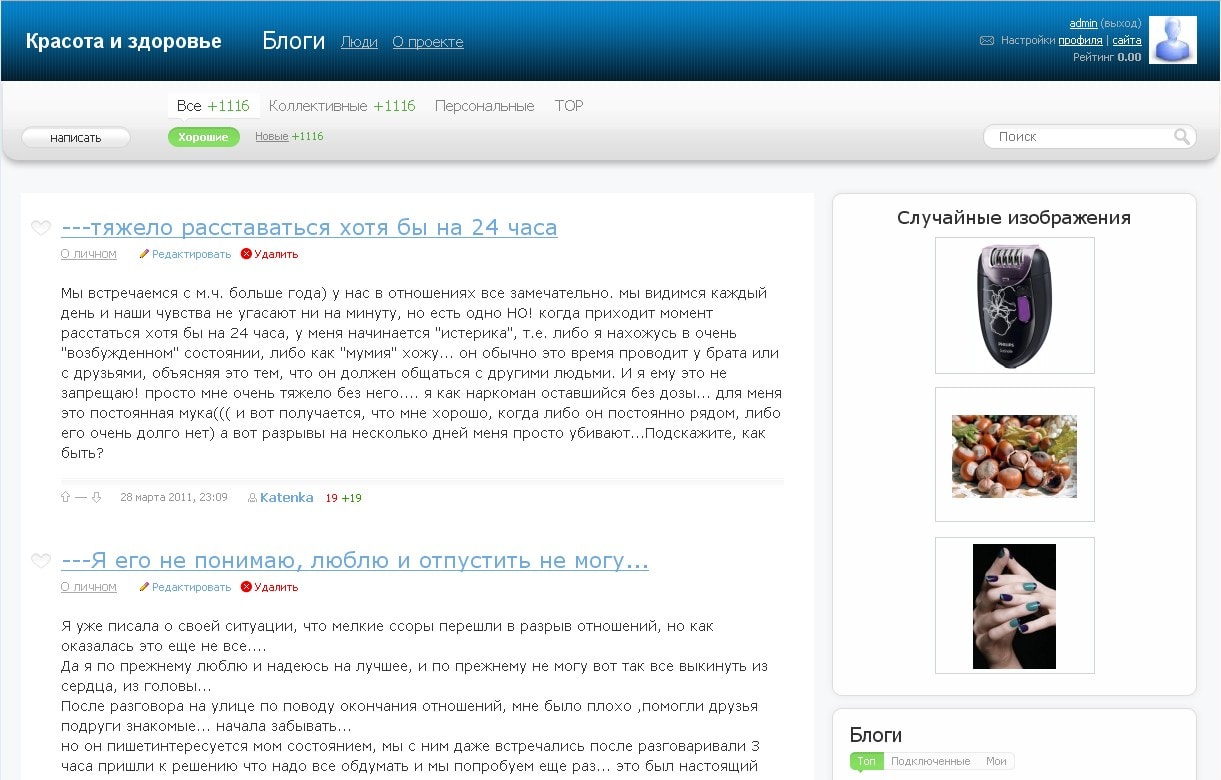Select 'Топ' tab in Блоги panel
The width and height of the screenshot is (1221, 780).
click(867, 761)
